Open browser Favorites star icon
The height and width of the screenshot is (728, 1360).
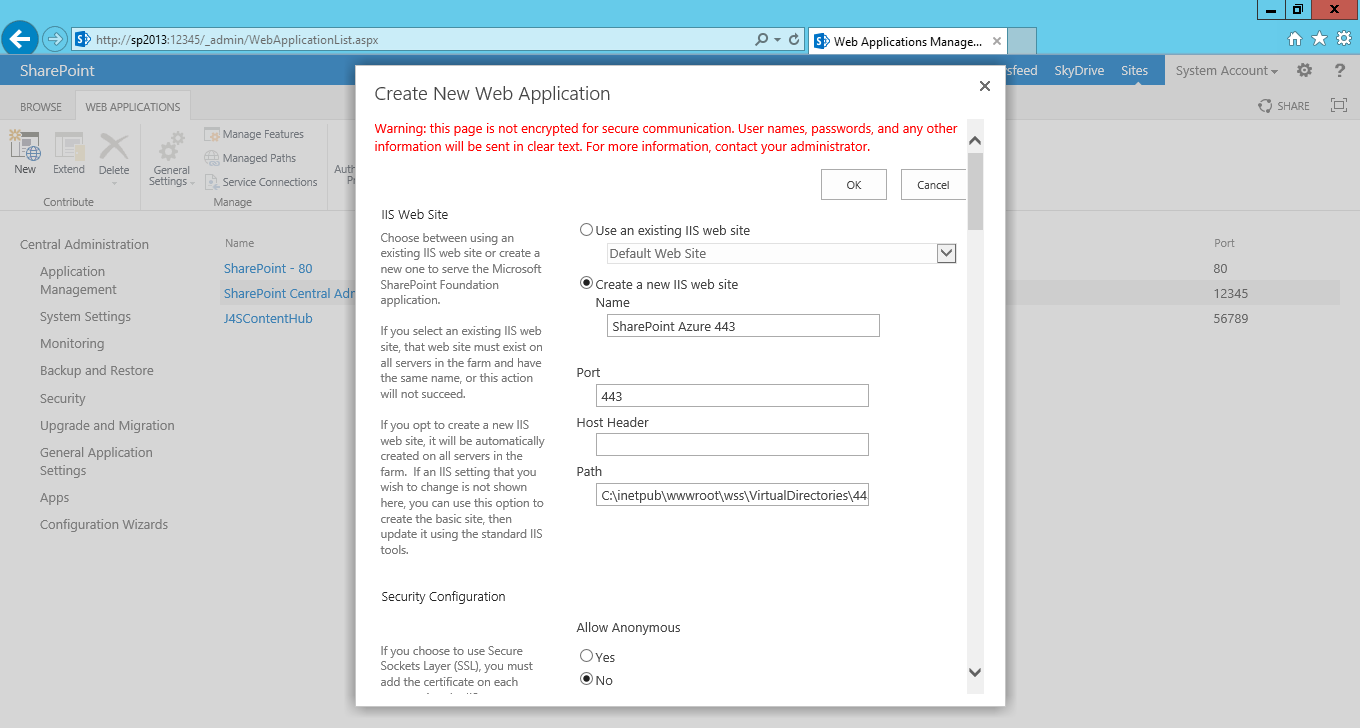coord(1319,39)
